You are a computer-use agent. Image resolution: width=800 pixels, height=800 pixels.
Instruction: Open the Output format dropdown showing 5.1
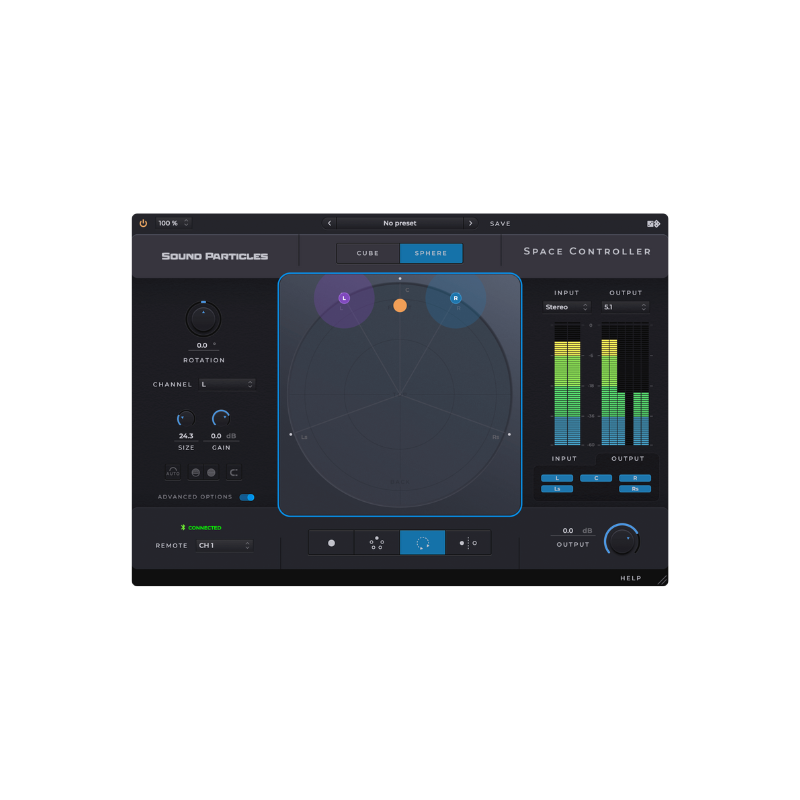tap(625, 307)
